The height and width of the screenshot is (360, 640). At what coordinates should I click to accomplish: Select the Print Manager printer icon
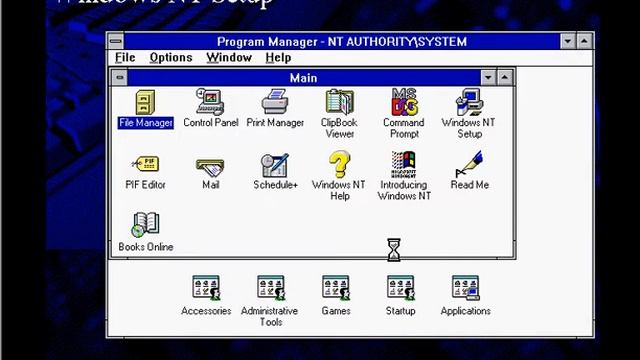tap(275, 102)
